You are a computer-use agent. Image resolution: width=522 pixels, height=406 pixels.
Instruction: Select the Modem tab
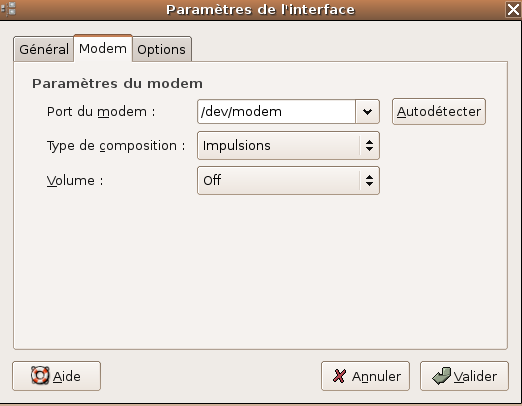pos(103,48)
